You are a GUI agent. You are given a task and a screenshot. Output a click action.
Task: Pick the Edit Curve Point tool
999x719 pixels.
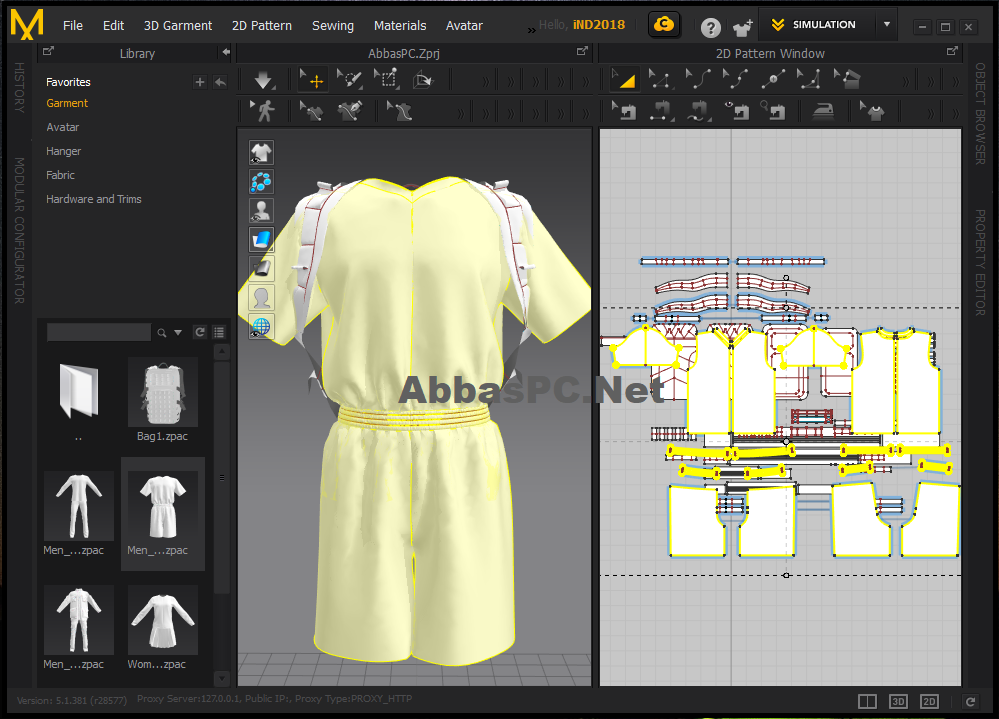click(735, 80)
